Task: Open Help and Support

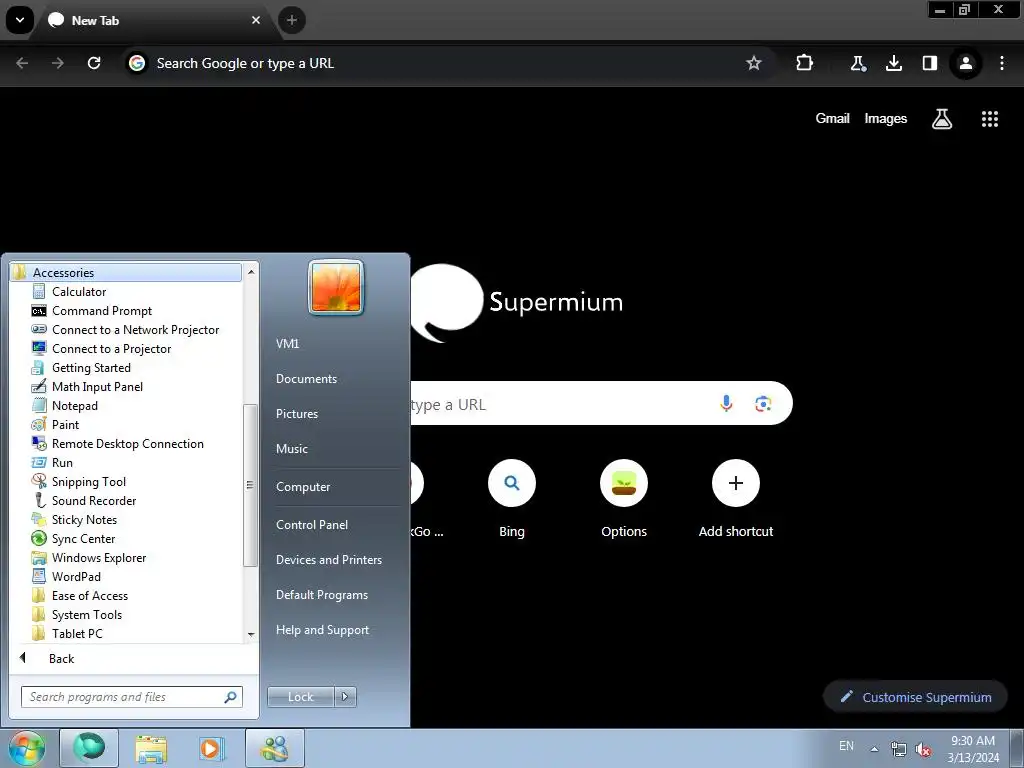Action: [322, 630]
